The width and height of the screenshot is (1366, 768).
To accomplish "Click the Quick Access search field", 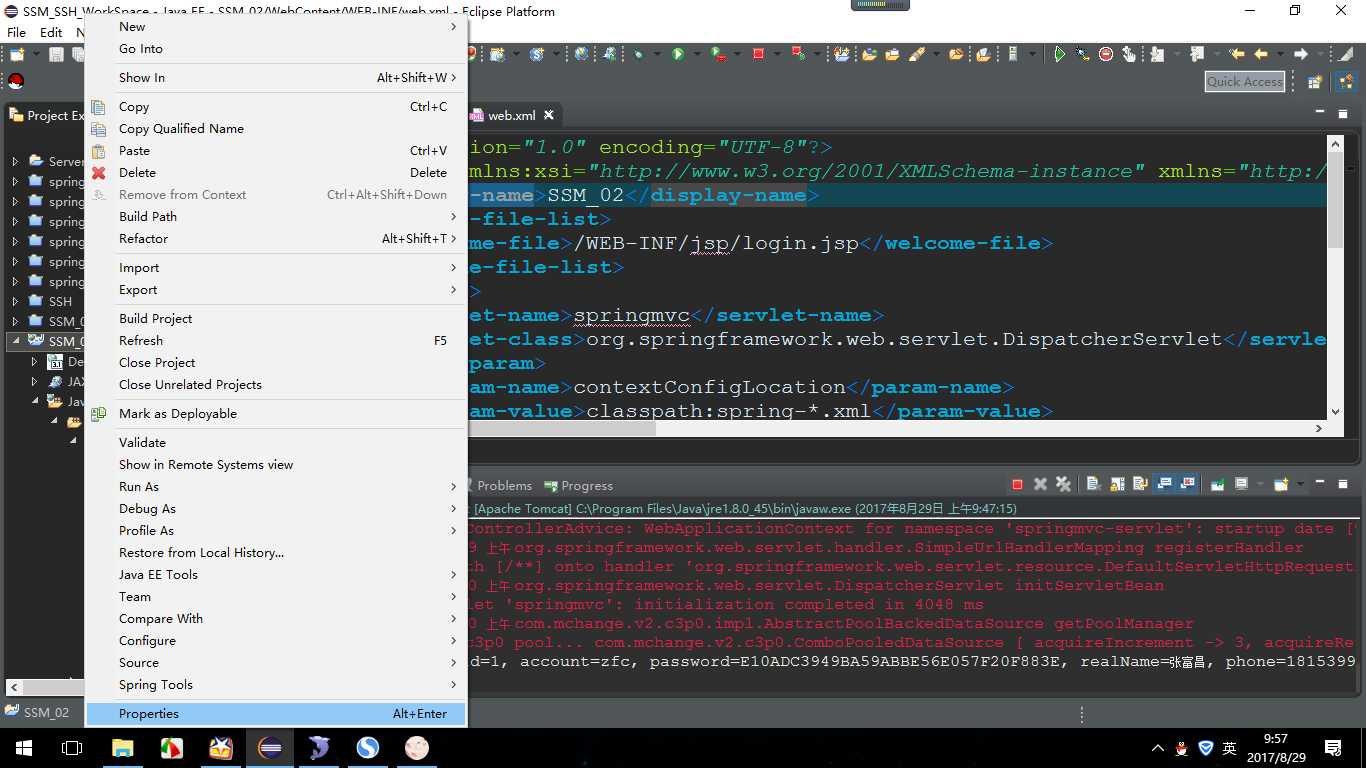I will (1245, 82).
